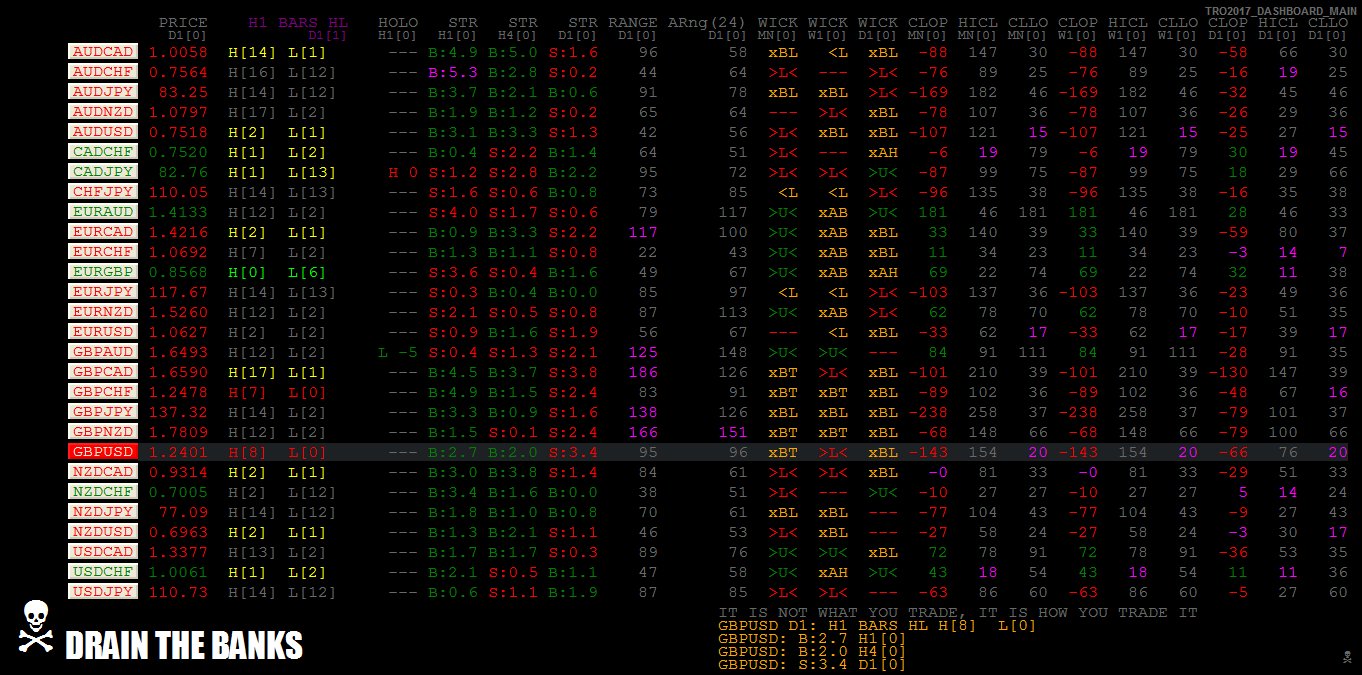Click the 'GBPUSD D1: H1 BARS HL' summary line

coord(877,625)
